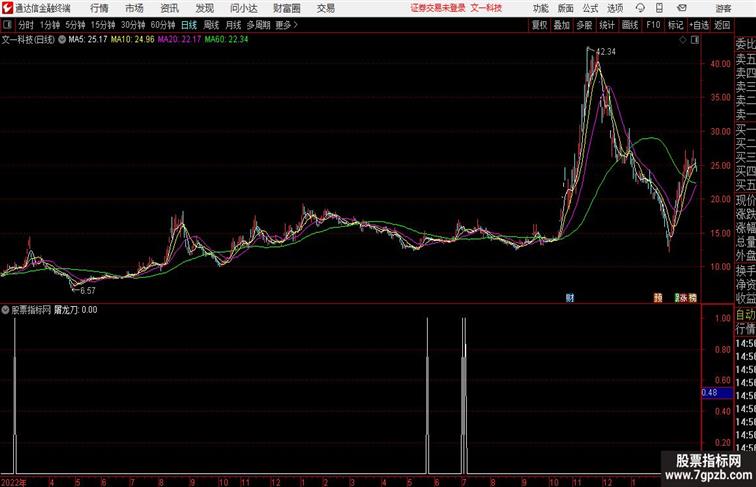The image size is (756, 487).
Task: Select the 5分钟 period
Action: (75, 25)
